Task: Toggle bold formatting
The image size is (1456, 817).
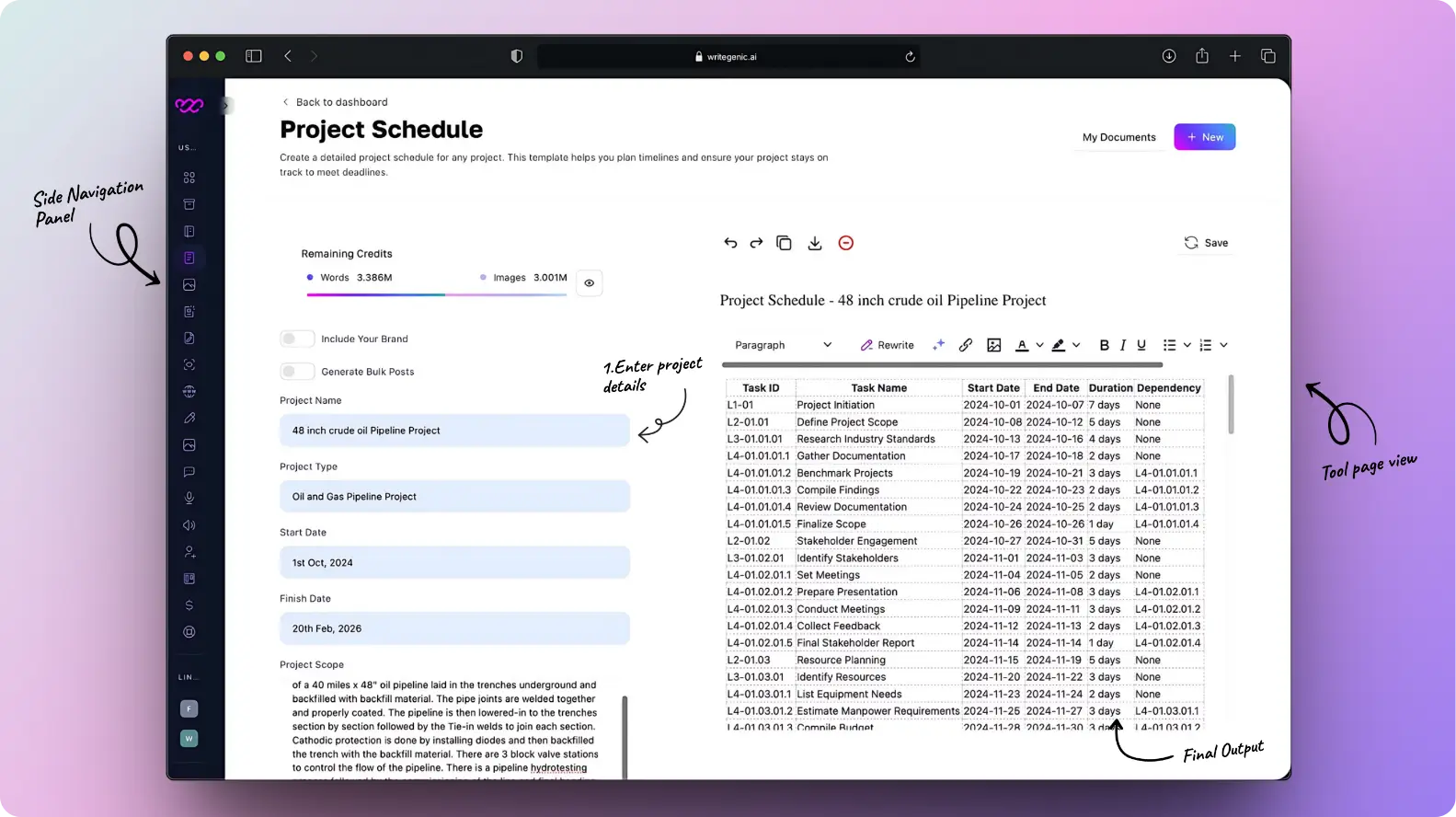Action: 1105,345
